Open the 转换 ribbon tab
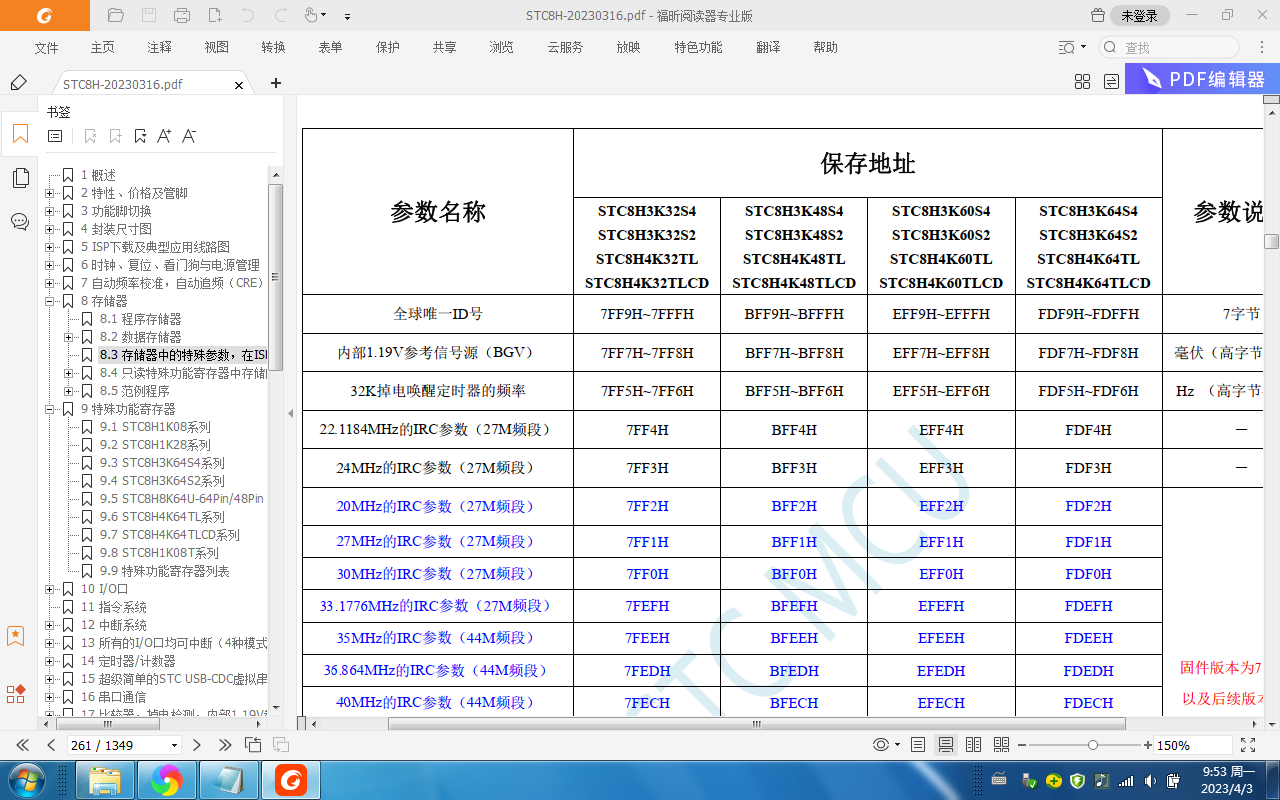This screenshot has height=800, width=1280. click(273, 47)
